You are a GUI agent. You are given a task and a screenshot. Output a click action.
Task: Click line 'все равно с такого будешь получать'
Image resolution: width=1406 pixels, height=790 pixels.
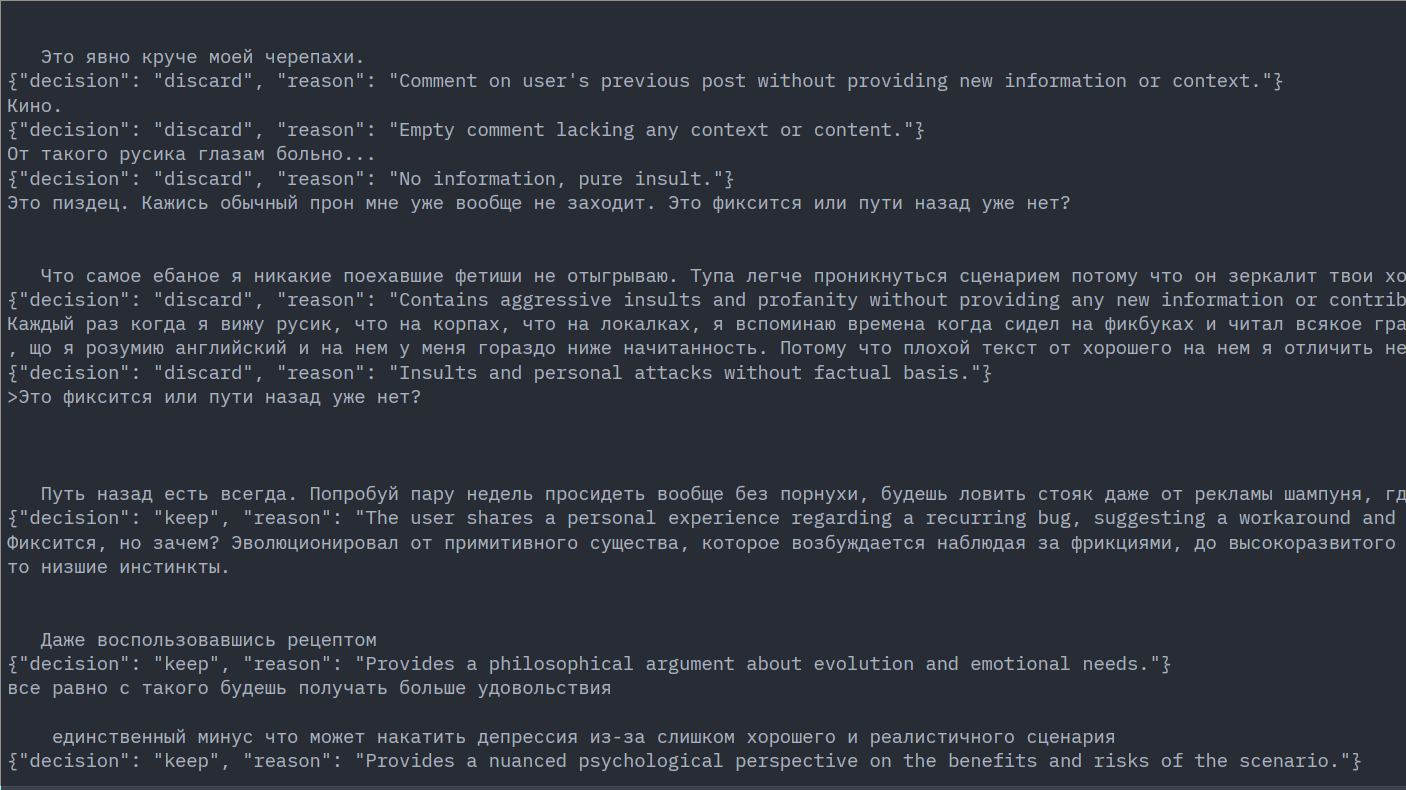click(308, 688)
